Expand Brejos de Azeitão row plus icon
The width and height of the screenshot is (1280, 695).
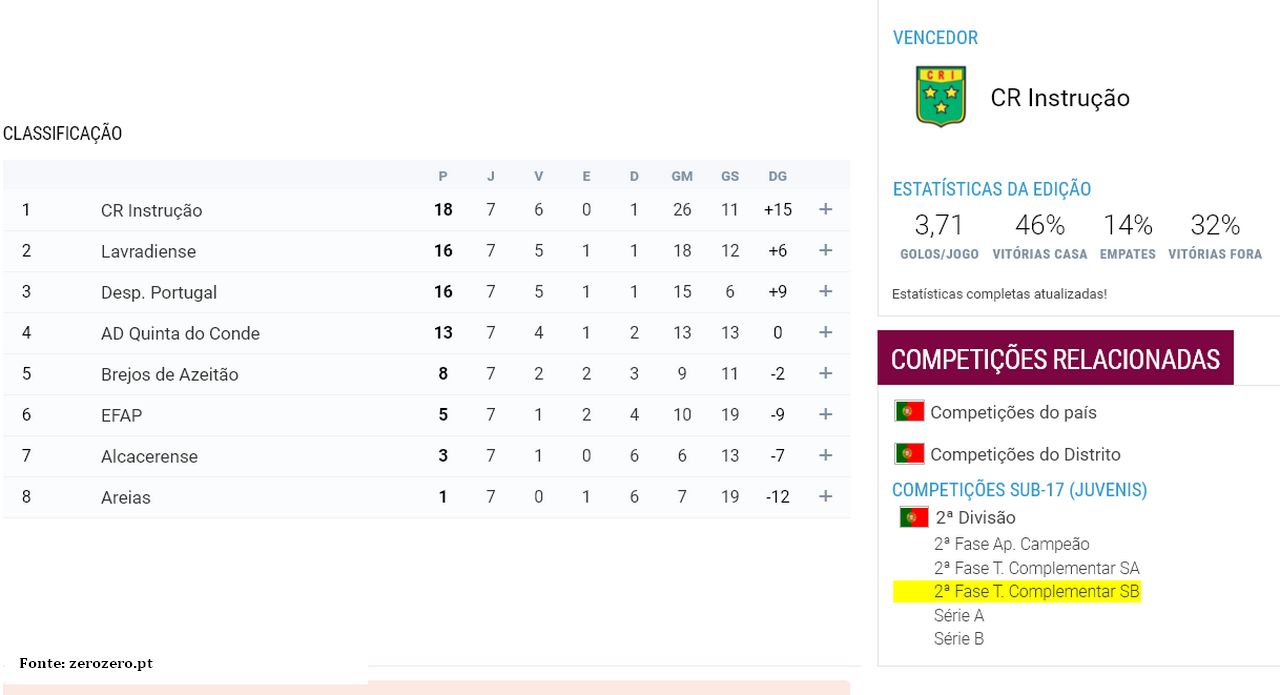[x=825, y=373]
